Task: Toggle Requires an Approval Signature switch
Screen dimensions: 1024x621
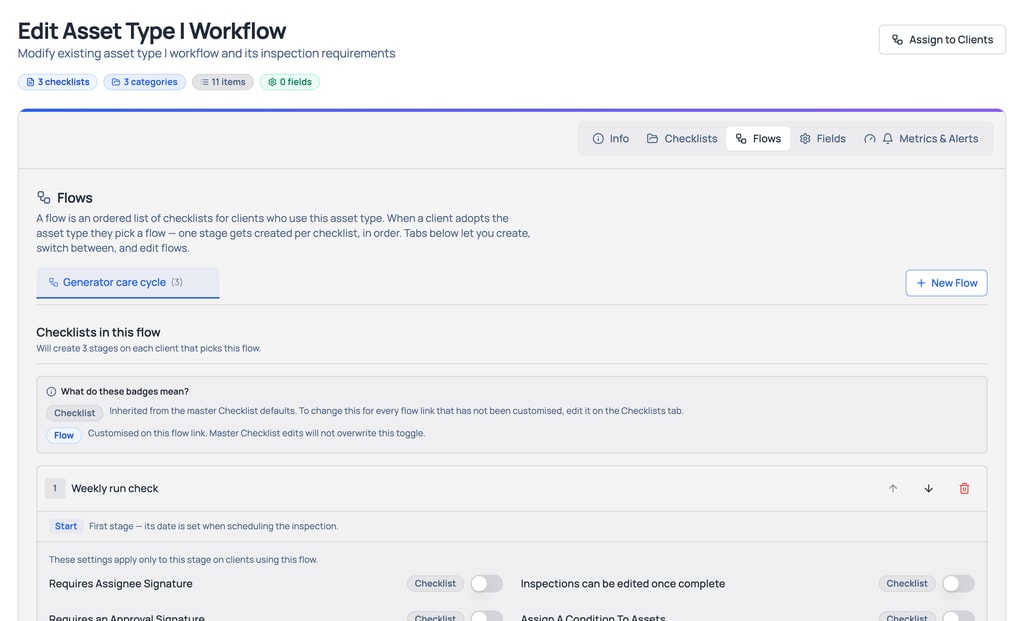Action: tap(487, 616)
